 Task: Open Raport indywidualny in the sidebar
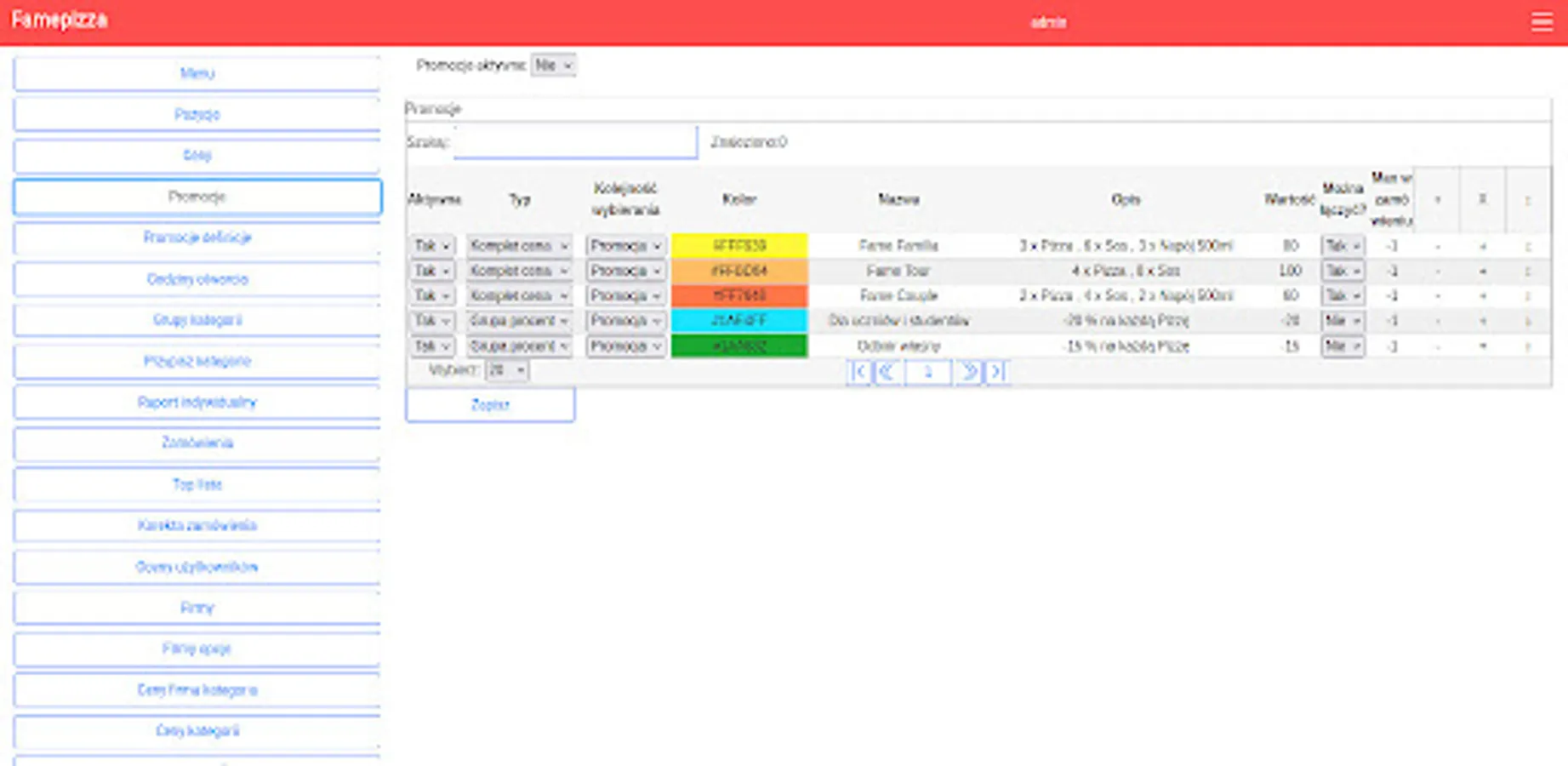(197, 402)
